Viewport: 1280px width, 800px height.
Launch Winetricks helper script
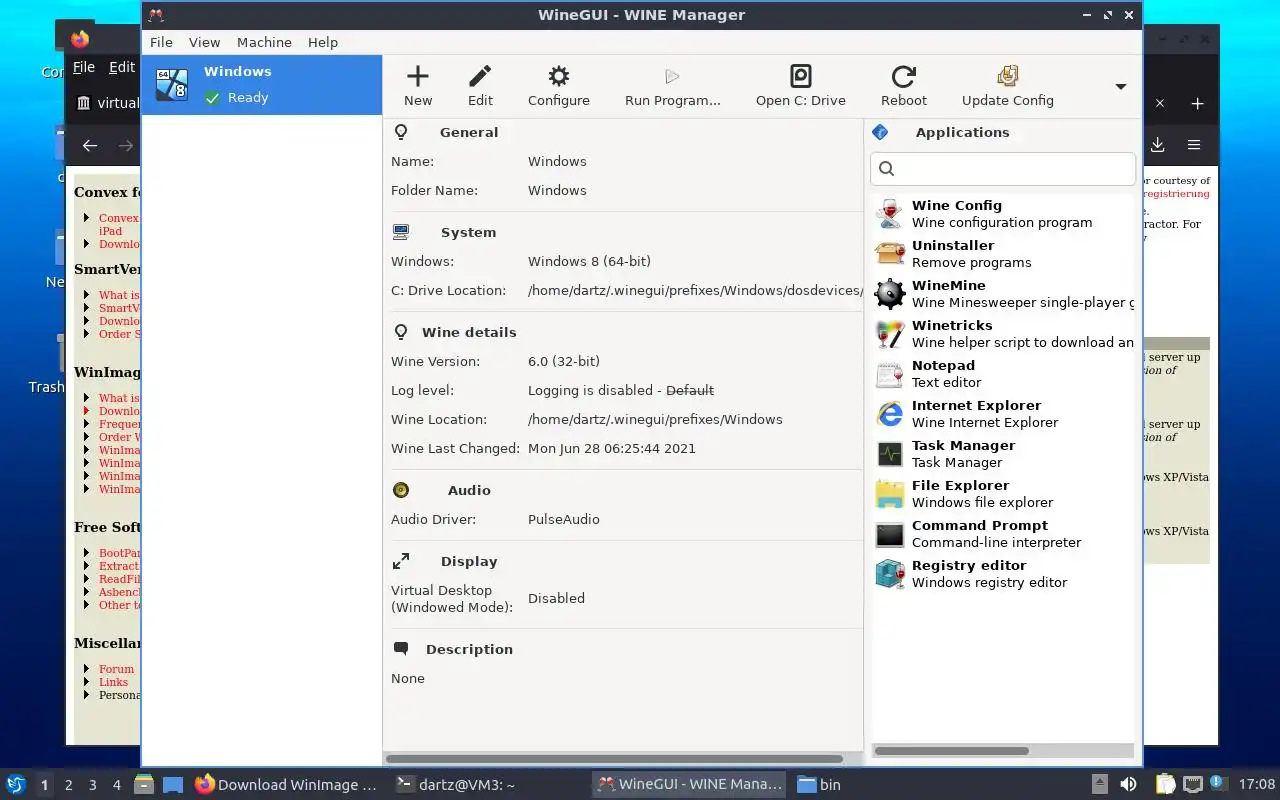pyautogui.click(x=1003, y=333)
